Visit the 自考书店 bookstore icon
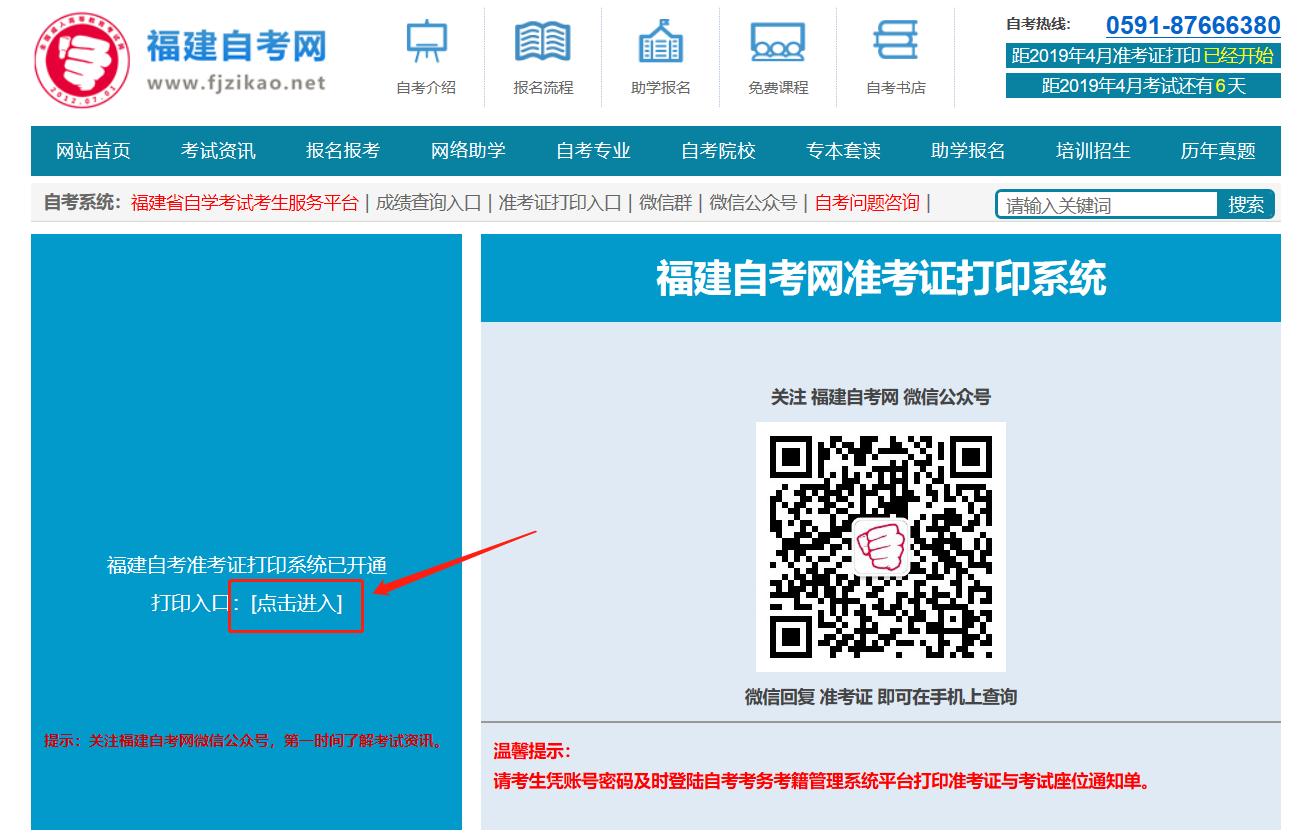This screenshot has width=1299, height=830. point(895,55)
